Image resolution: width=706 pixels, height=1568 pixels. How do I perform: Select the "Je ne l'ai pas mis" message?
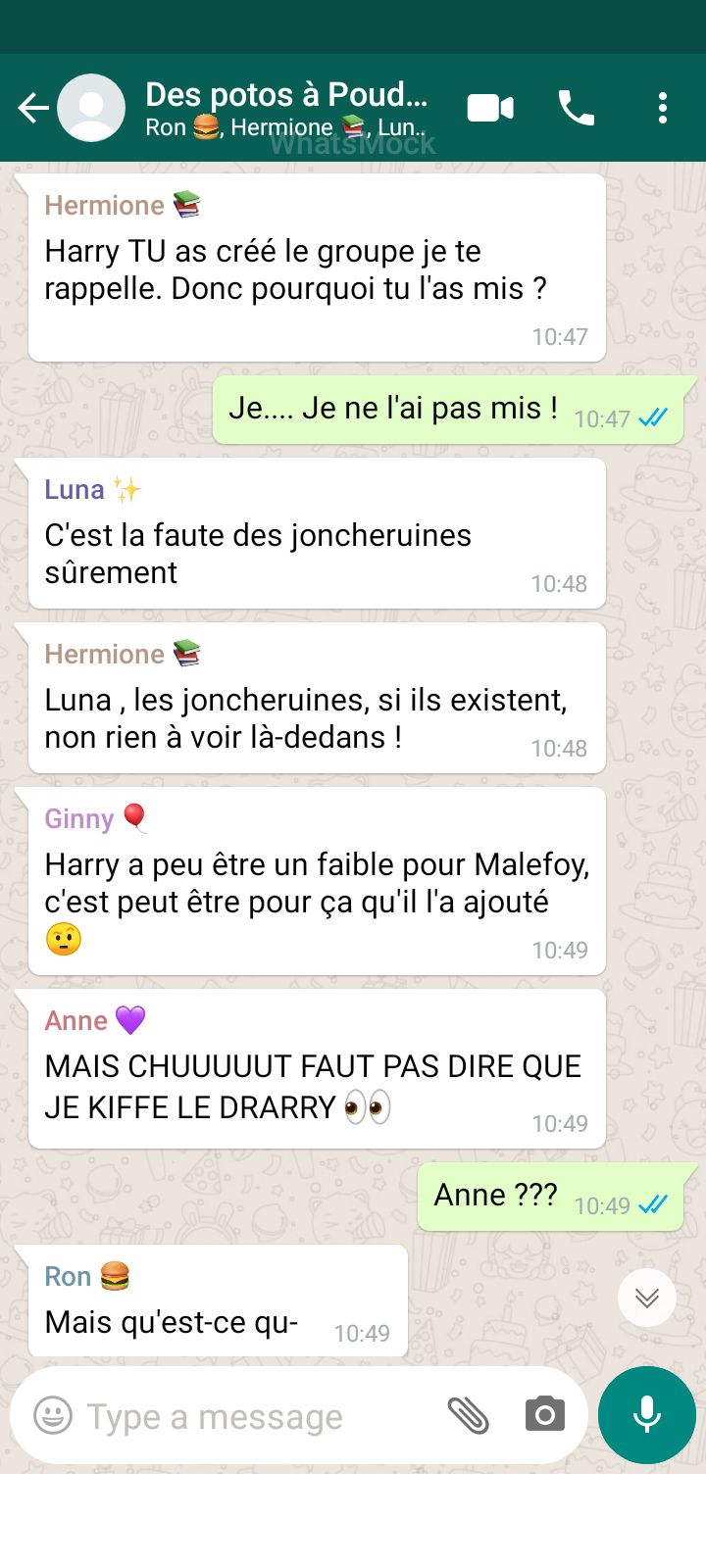(x=449, y=410)
